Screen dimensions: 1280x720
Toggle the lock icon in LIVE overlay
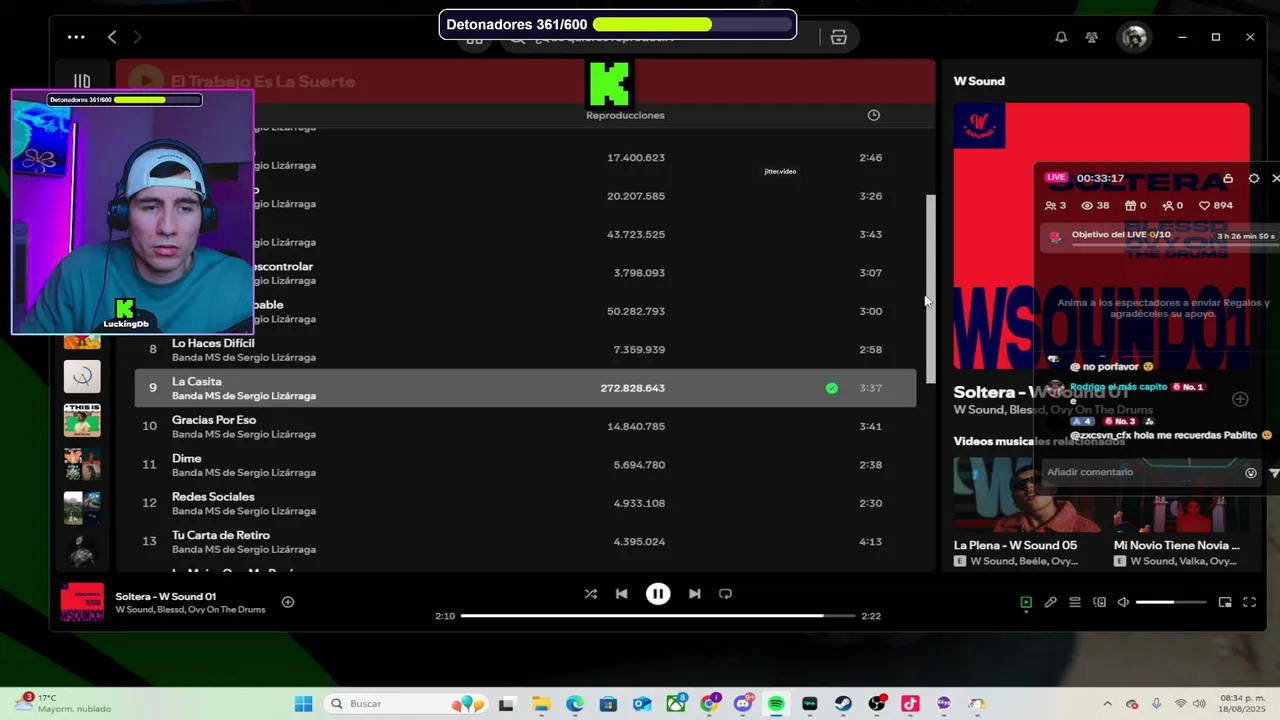pos(1228,178)
